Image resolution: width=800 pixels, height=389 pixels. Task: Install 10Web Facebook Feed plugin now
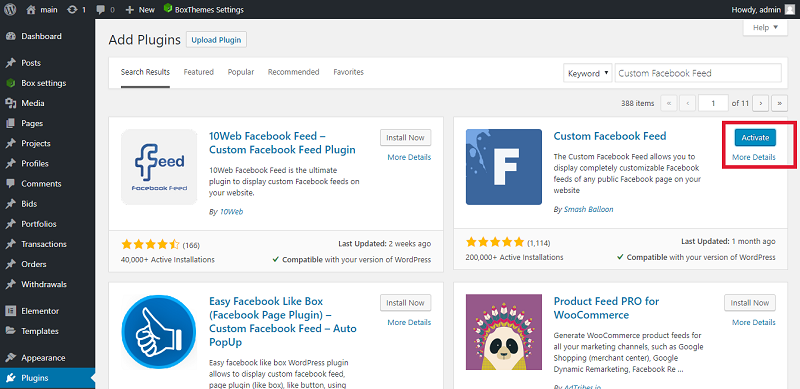406,137
